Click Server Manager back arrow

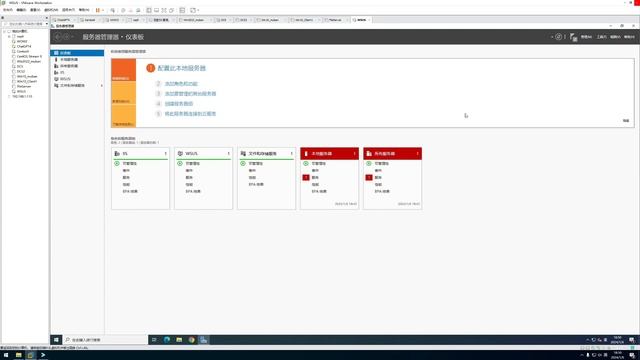tap(58, 37)
